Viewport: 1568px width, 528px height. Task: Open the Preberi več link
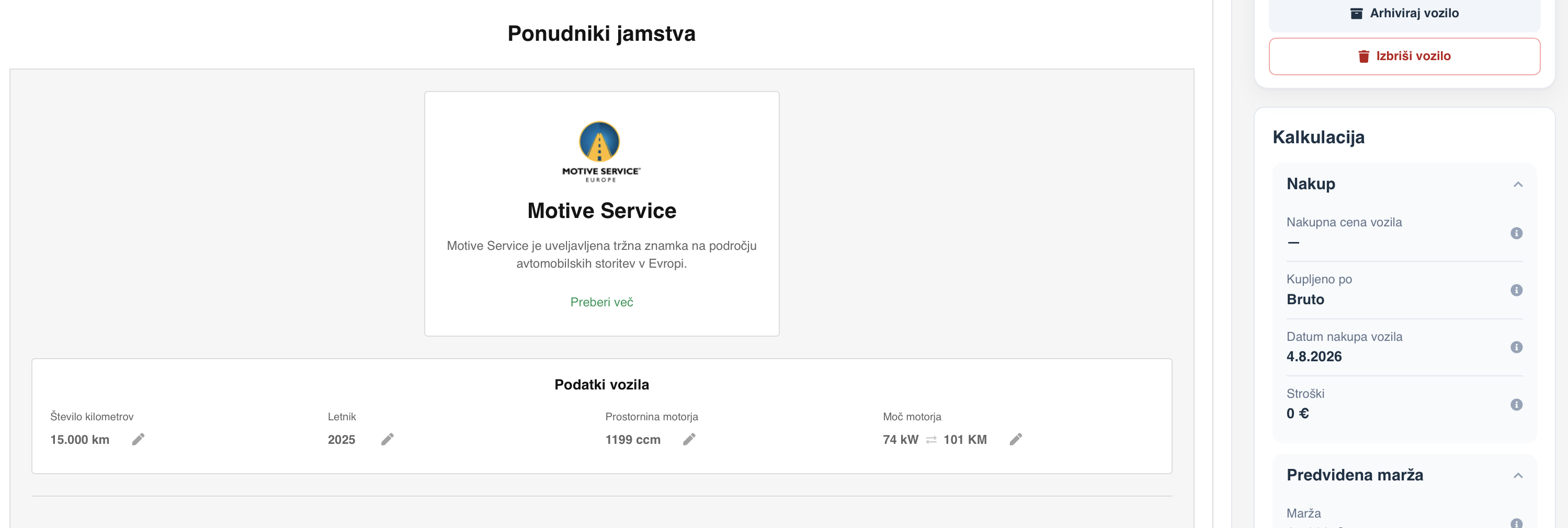(x=601, y=302)
